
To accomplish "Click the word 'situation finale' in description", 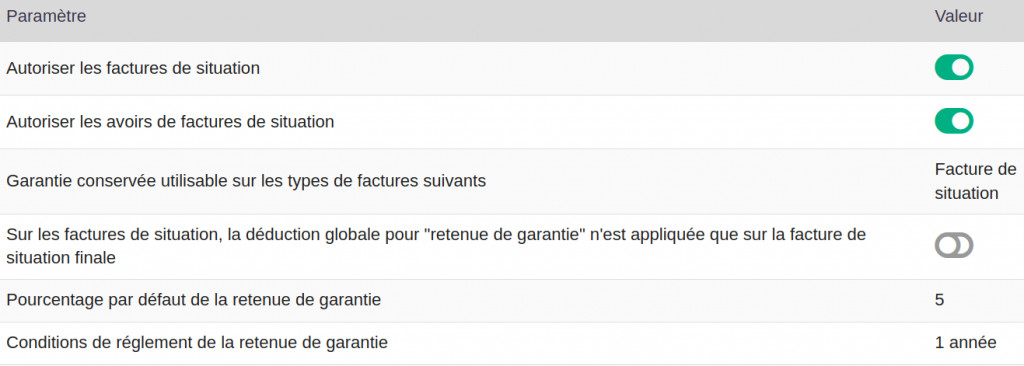I will (x=61, y=258).
